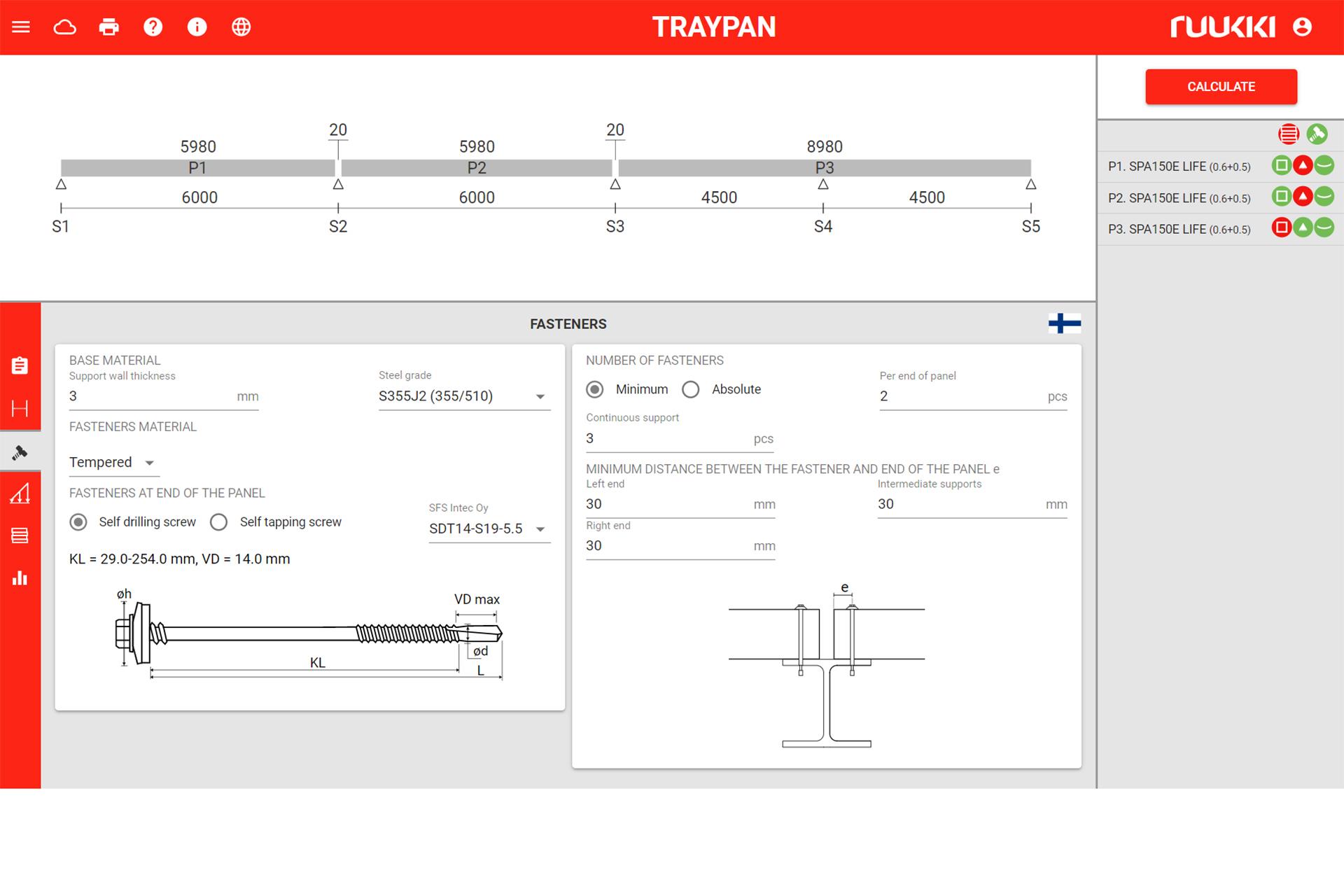
Task: Click the print icon
Action: click(x=109, y=27)
